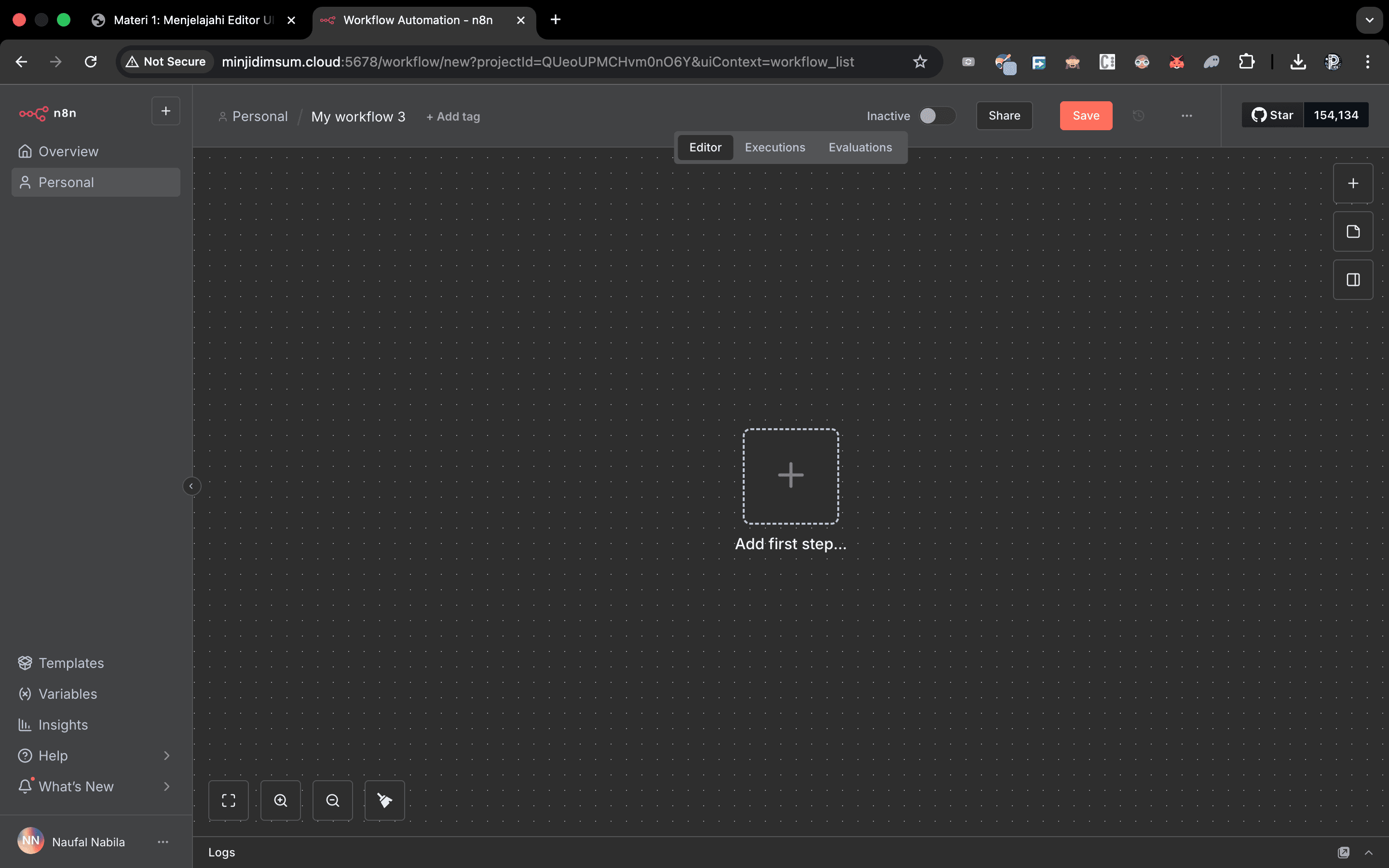Open the add node panel plus button
This screenshot has width=1389, height=868.
point(1353,183)
